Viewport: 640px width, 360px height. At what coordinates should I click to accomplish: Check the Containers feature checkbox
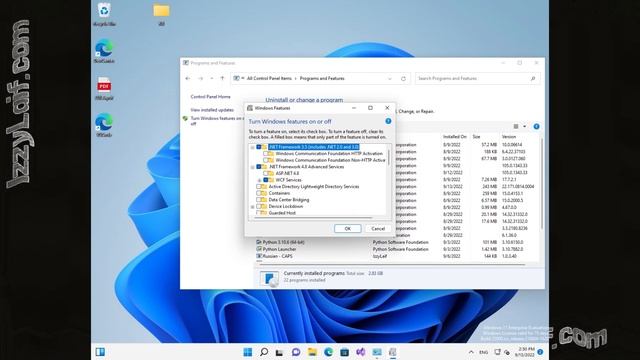point(259,193)
